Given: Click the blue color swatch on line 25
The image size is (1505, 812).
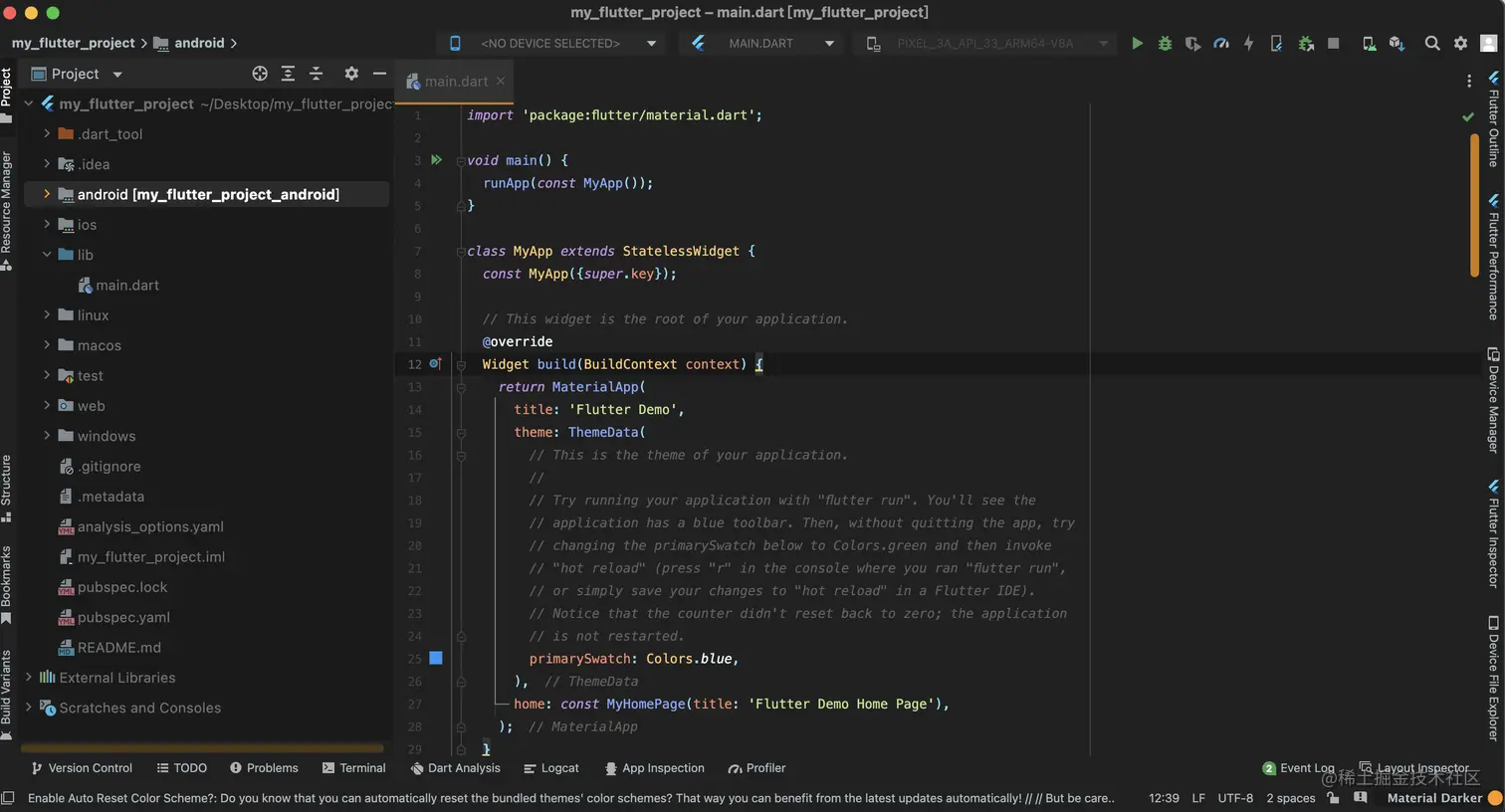Looking at the screenshot, I should [x=436, y=659].
